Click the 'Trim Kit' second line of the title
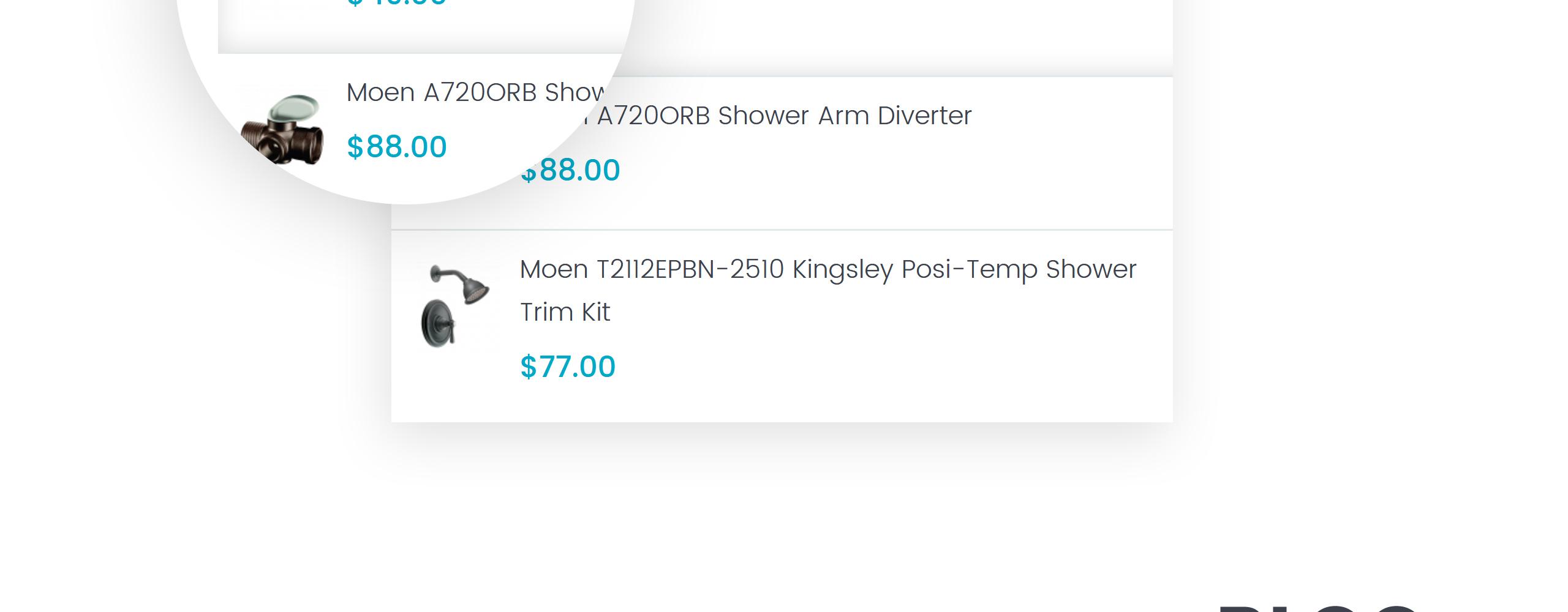 point(565,312)
